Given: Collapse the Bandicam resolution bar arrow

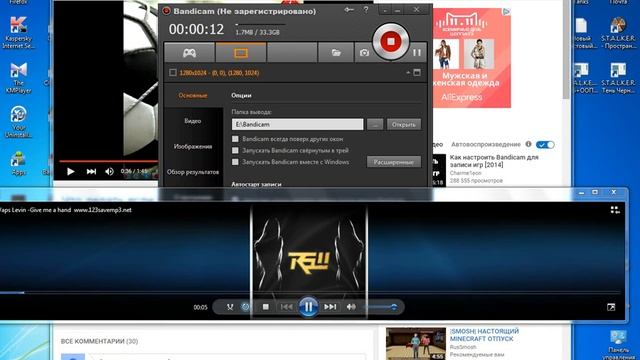Looking at the screenshot, I should click(x=408, y=73).
